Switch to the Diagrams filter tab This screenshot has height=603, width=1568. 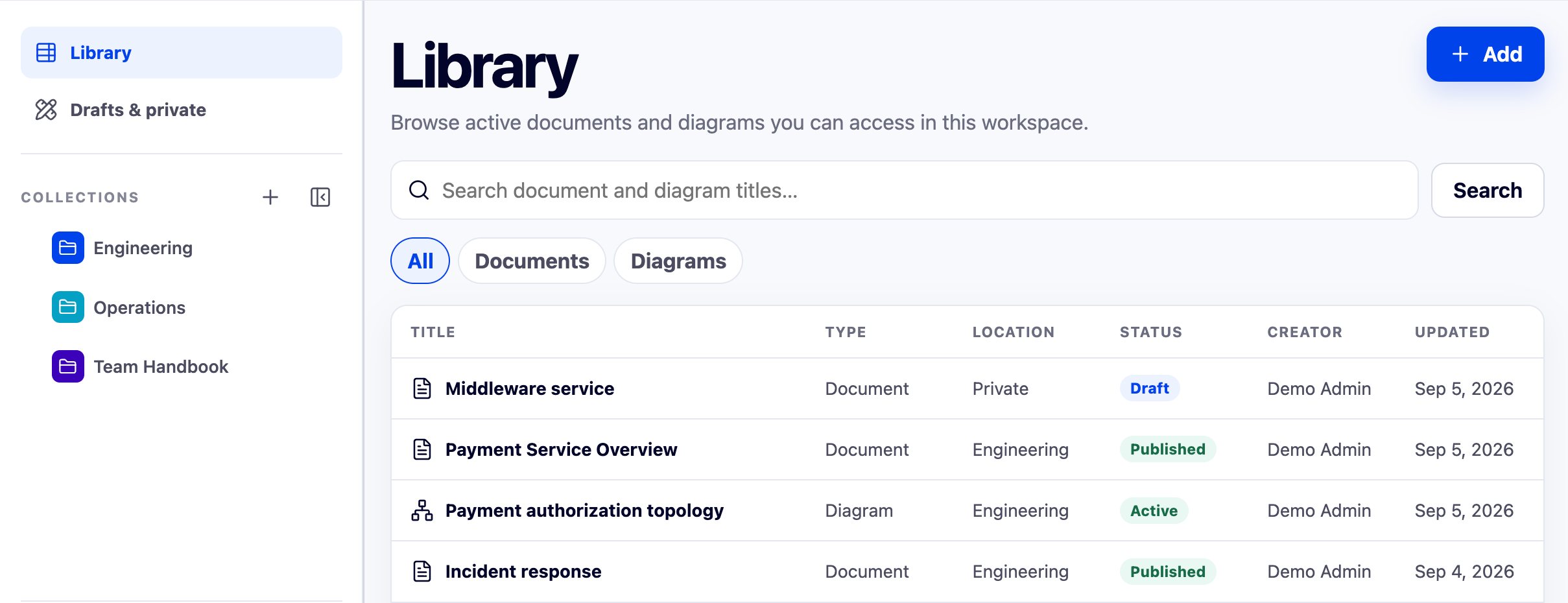[x=678, y=261]
